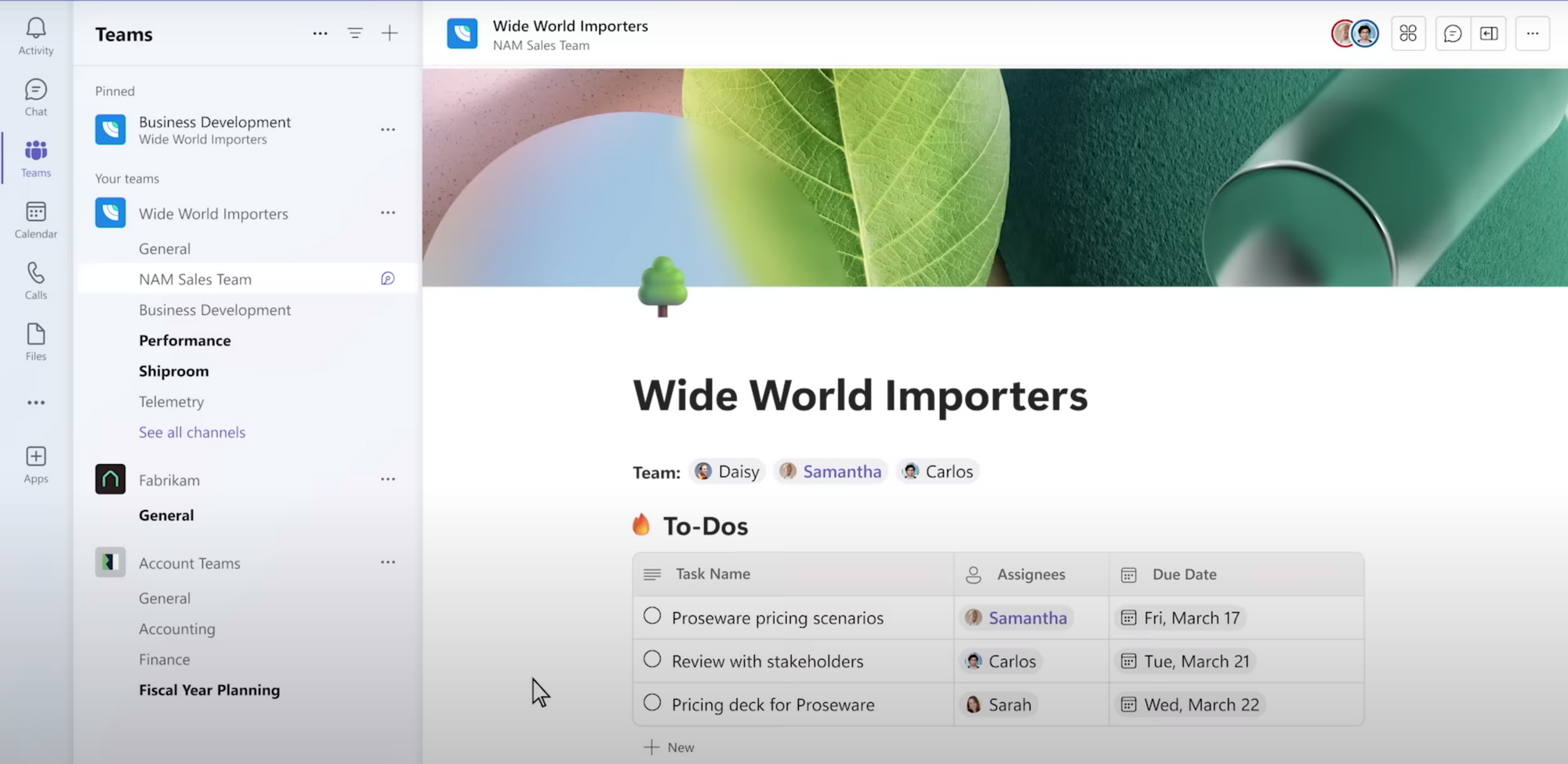
Task: View participant avatars in the header
Action: (1355, 34)
